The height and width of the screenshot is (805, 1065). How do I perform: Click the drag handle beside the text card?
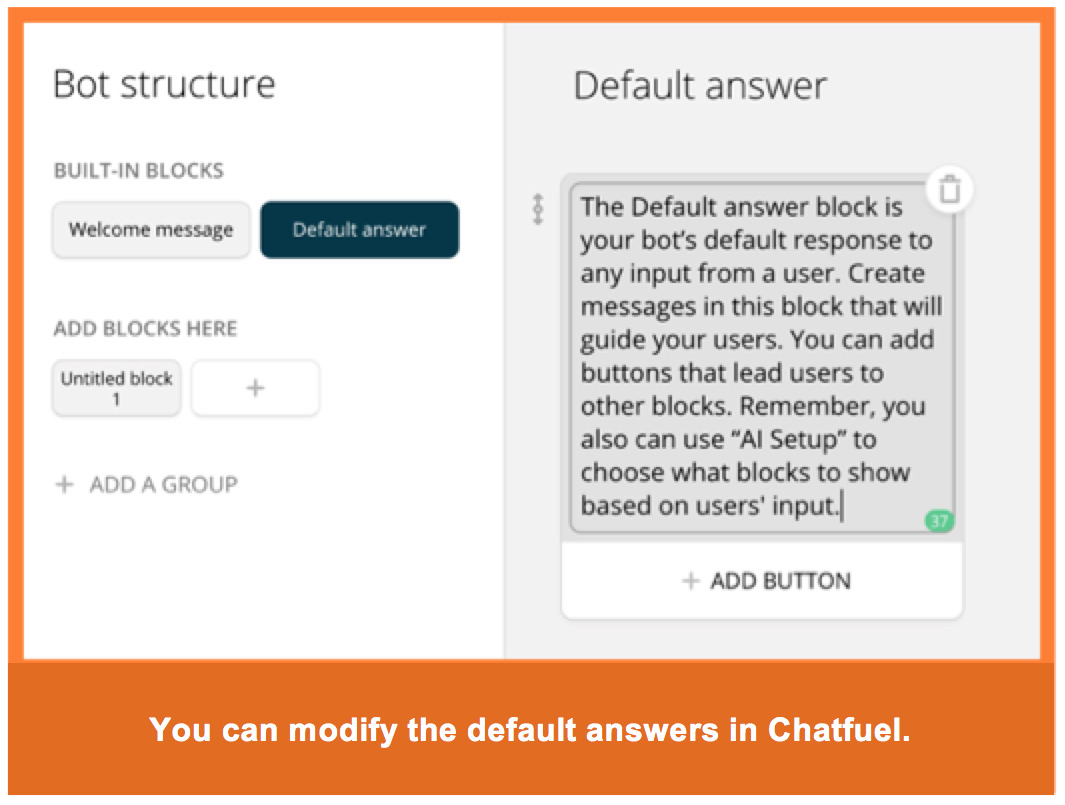[538, 209]
